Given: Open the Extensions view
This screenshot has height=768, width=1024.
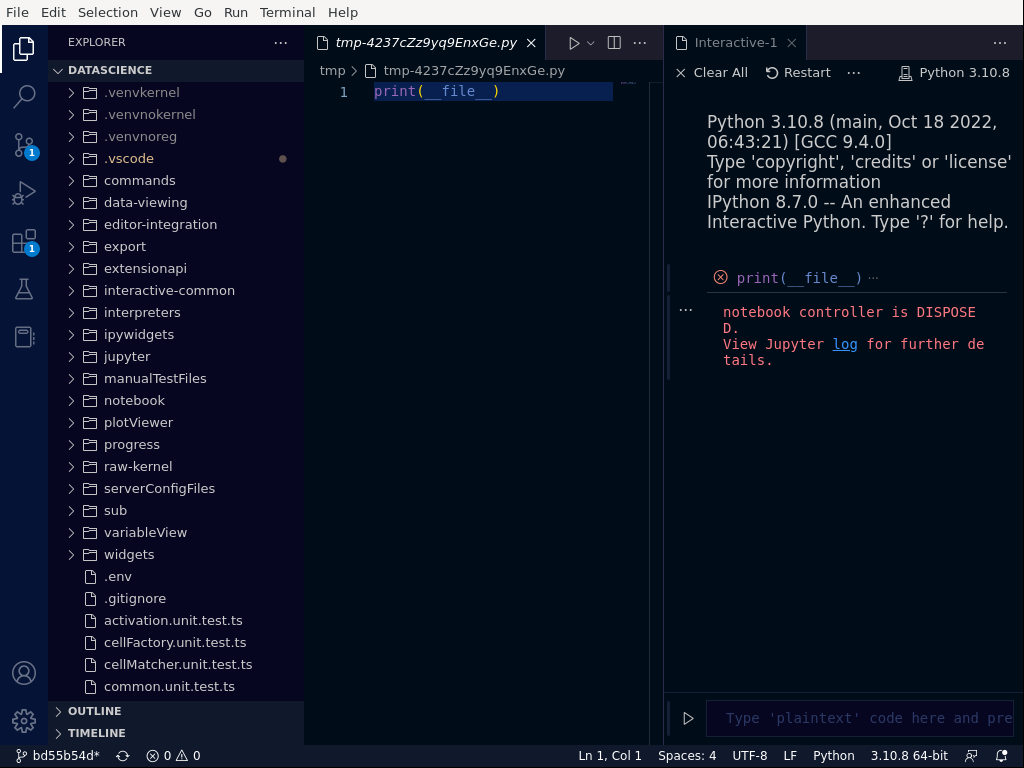Looking at the screenshot, I should click(x=24, y=241).
